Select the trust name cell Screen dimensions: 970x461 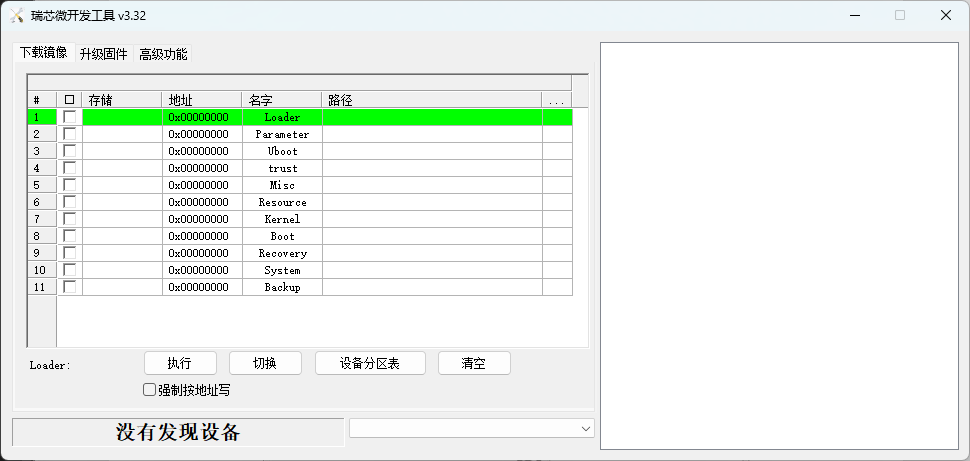[282, 168]
